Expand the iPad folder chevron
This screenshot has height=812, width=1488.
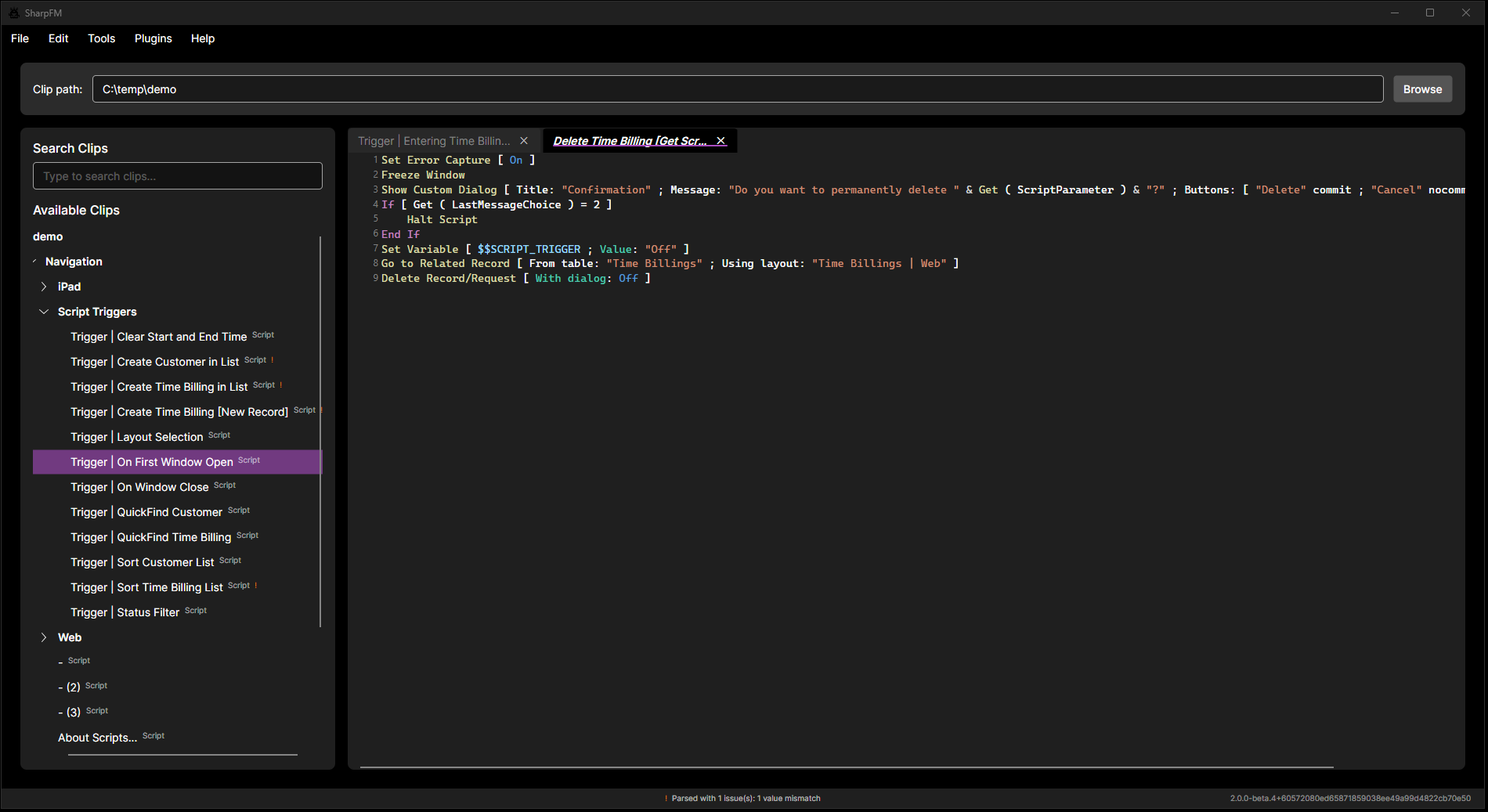click(x=44, y=287)
